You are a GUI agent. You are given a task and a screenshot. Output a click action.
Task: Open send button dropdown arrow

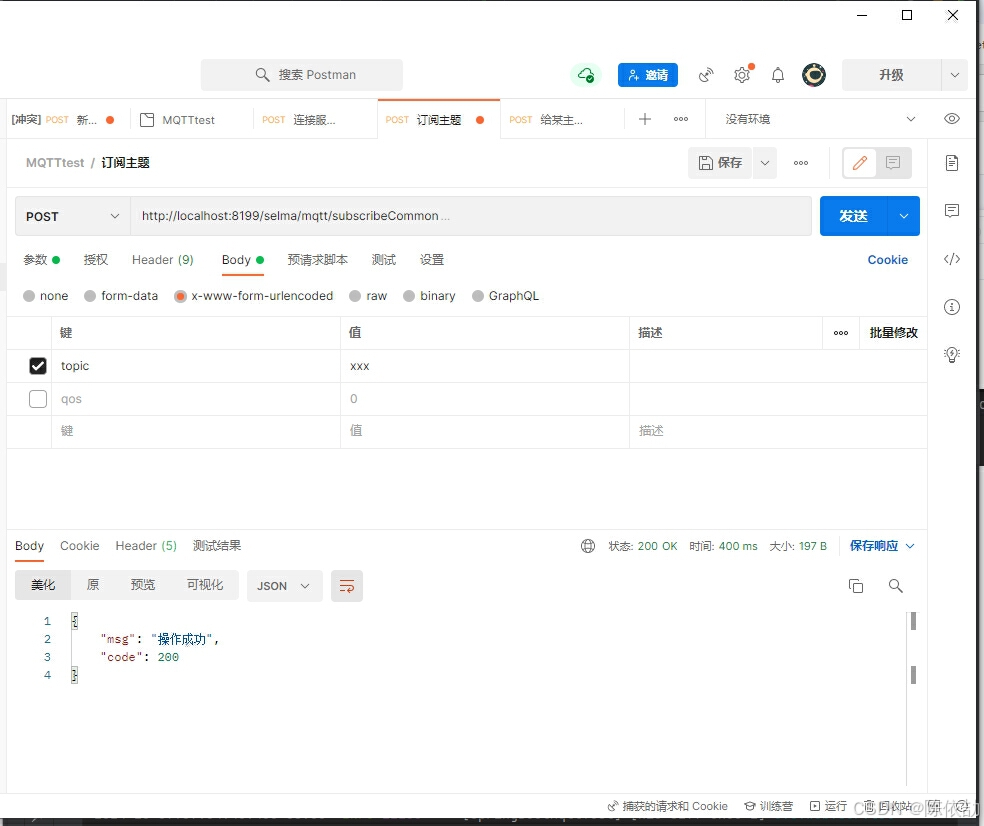click(x=904, y=216)
